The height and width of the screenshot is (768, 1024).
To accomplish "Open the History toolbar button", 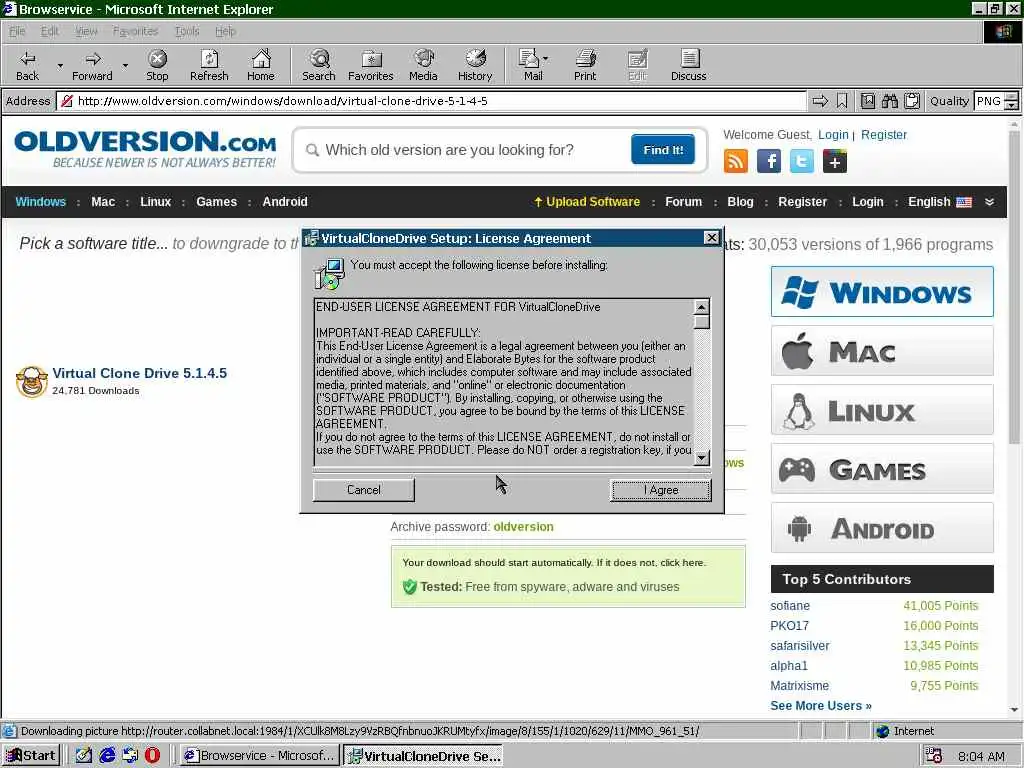I will 475,65.
